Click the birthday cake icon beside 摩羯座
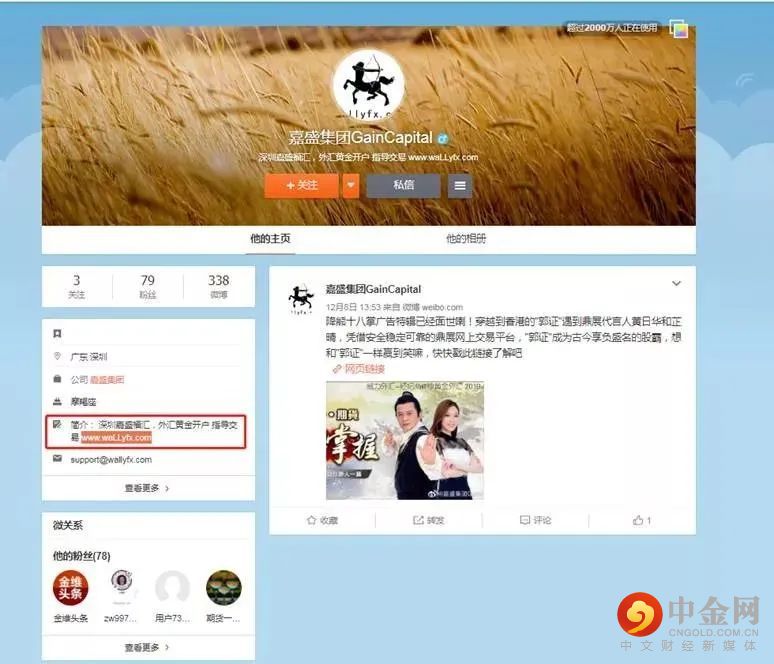Viewport: 774px width, 664px height. [x=57, y=401]
